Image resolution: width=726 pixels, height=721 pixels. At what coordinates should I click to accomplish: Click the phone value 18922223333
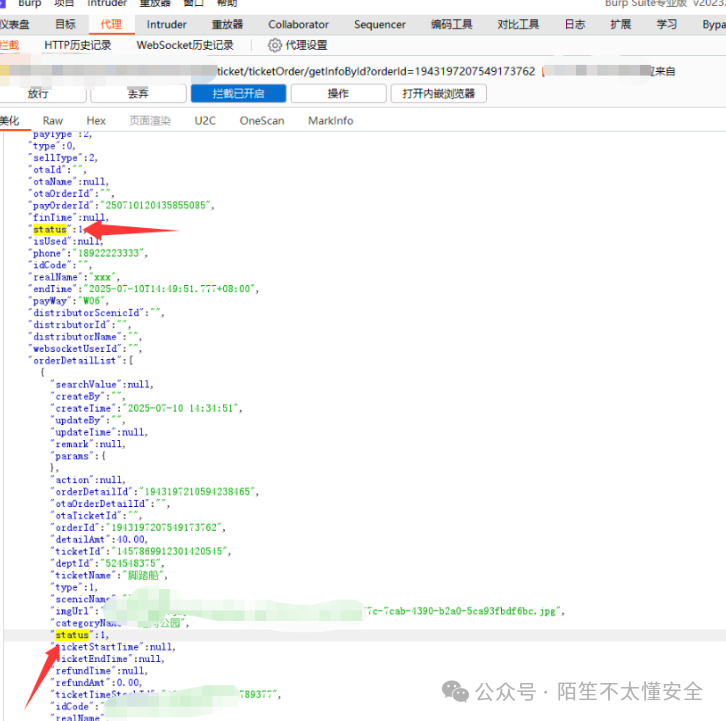(108, 253)
